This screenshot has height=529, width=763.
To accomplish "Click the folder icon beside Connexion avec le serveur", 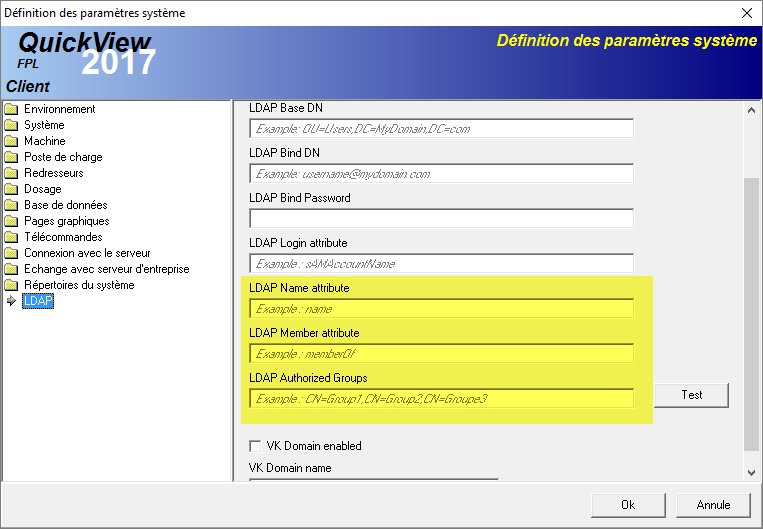I will click(x=11, y=254).
